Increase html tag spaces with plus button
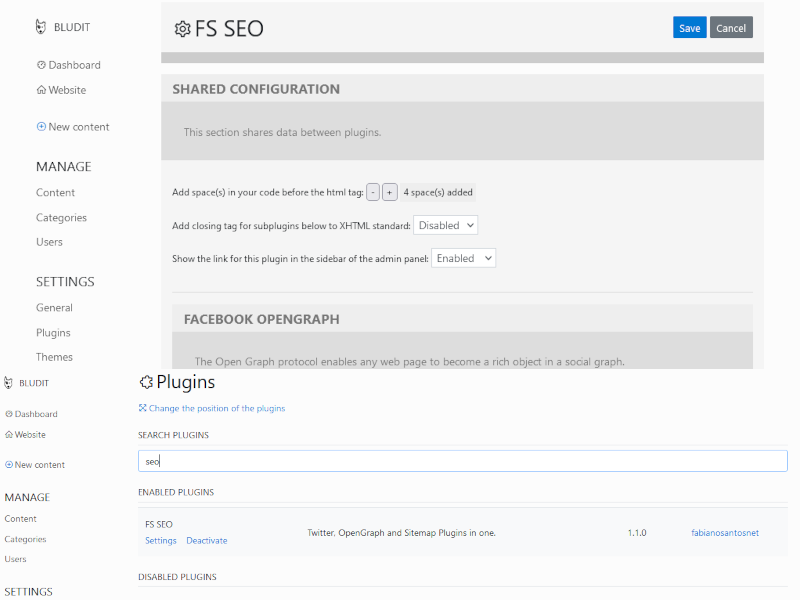800x600 pixels. click(x=390, y=192)
